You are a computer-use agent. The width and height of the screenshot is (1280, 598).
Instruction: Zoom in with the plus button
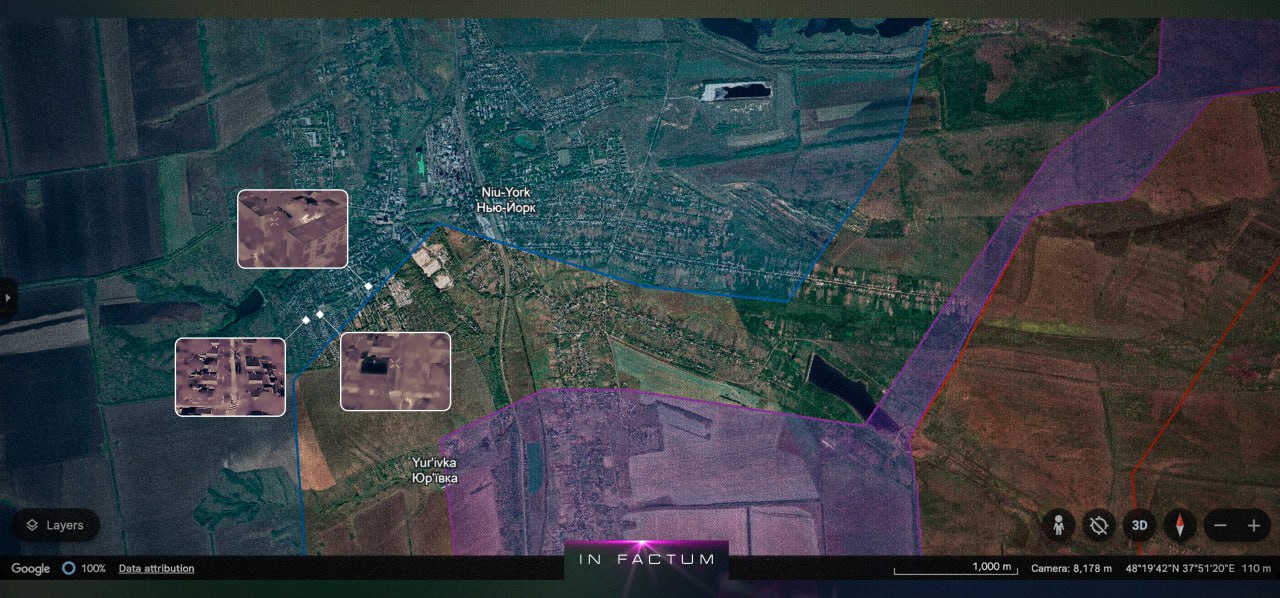(1253, 525)
